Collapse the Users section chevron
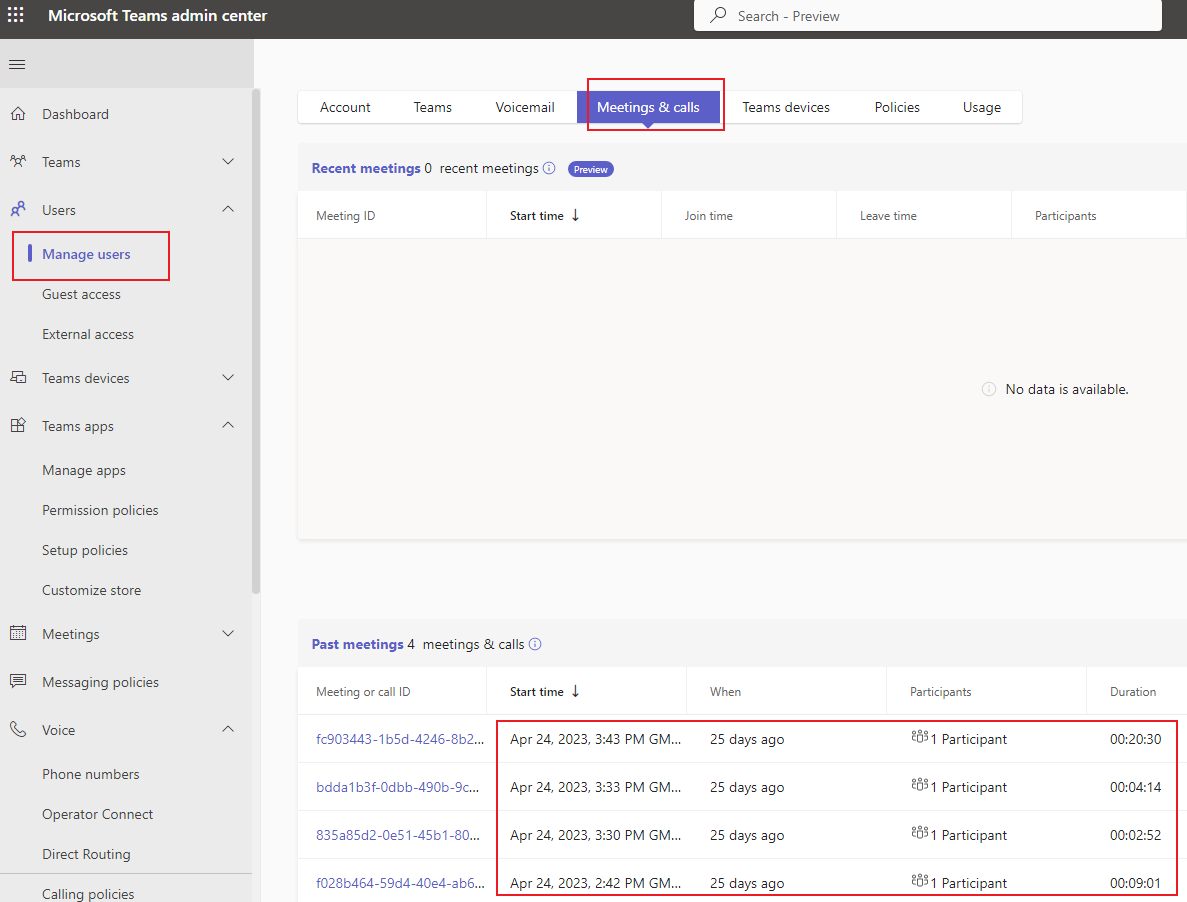 pos(228,209)
